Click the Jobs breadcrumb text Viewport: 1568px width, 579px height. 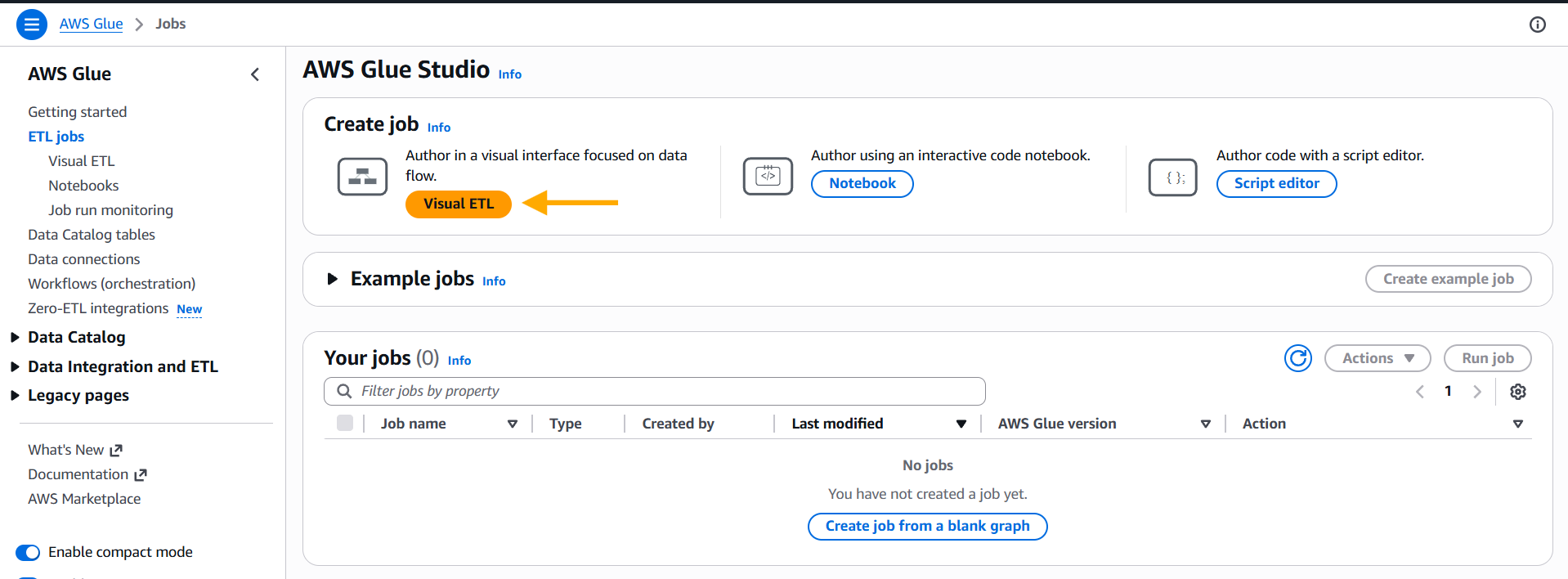pyautogui.click(x=171, y=24)
